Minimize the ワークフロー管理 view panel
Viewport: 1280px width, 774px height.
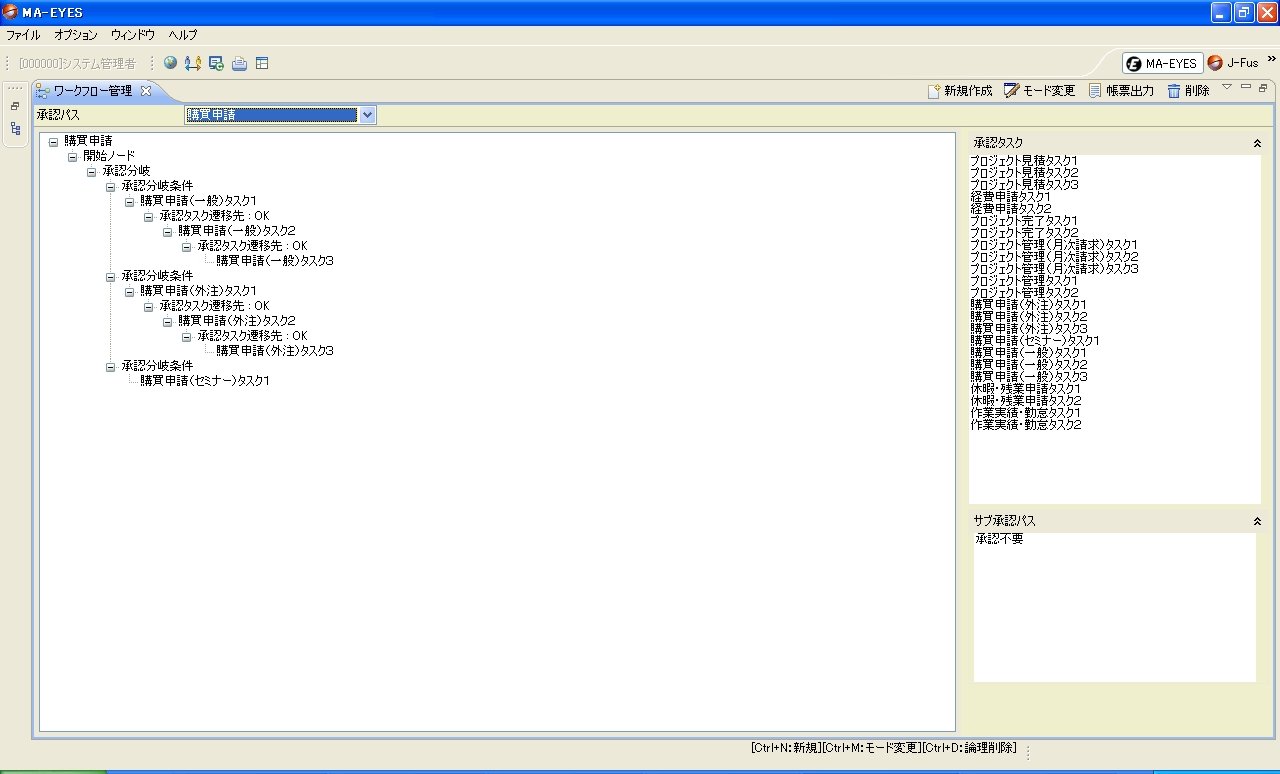[1245, 87]
